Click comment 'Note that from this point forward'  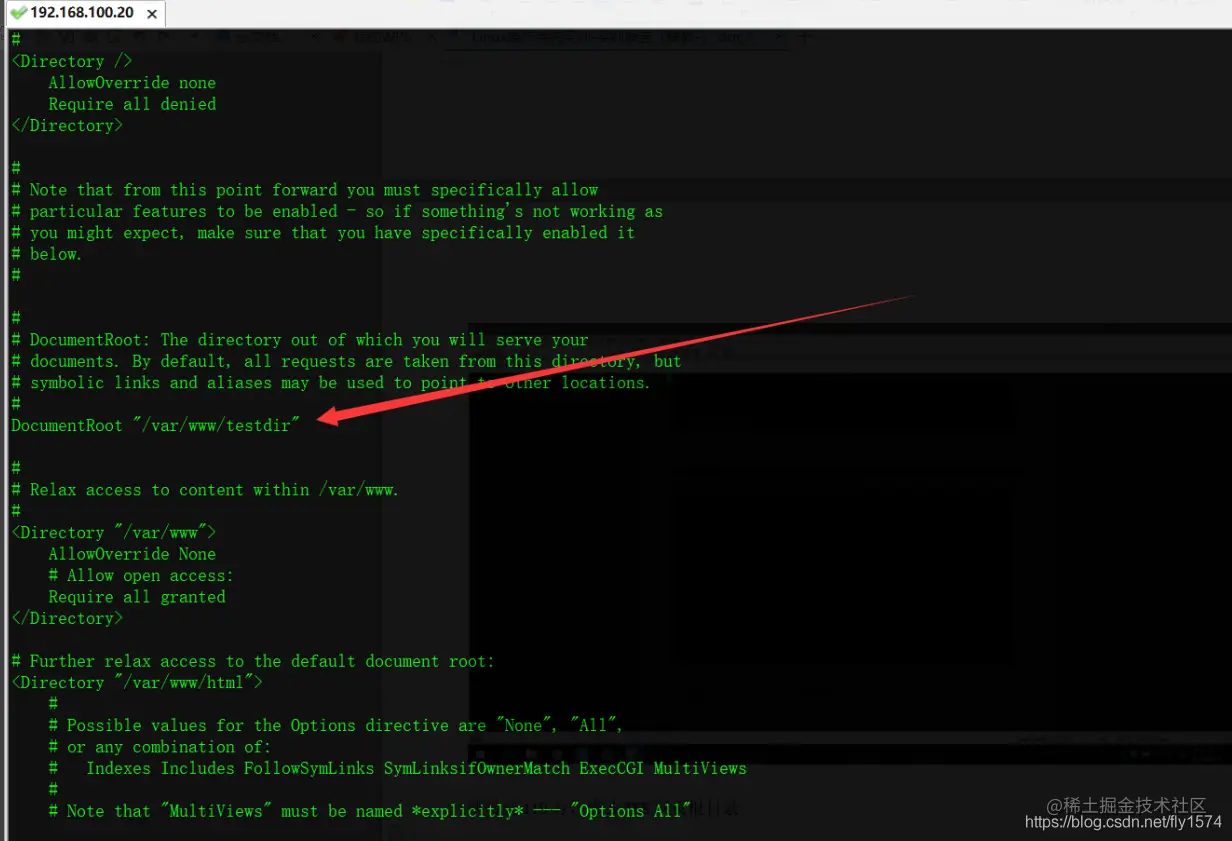click(x=305, y=190)
